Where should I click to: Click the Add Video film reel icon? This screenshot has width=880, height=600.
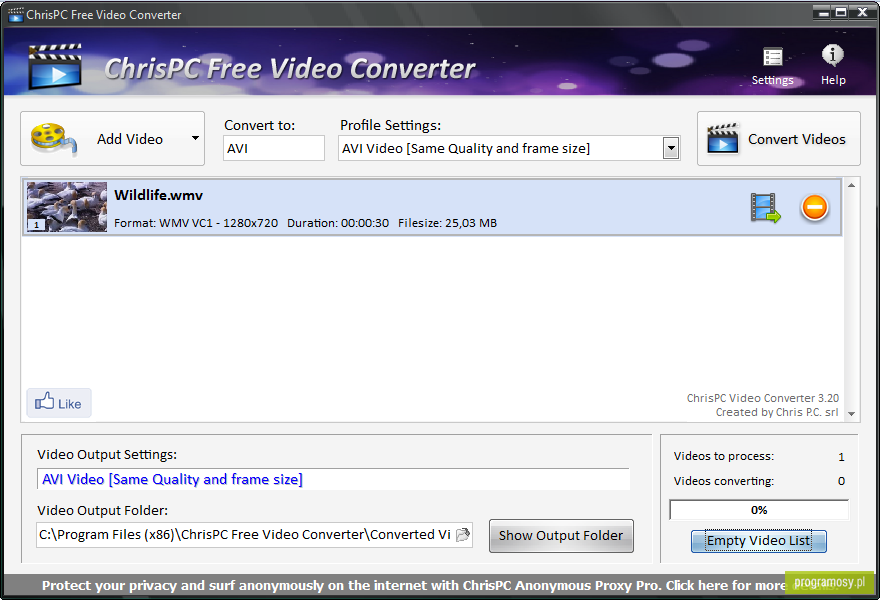[x=53, y=139]
